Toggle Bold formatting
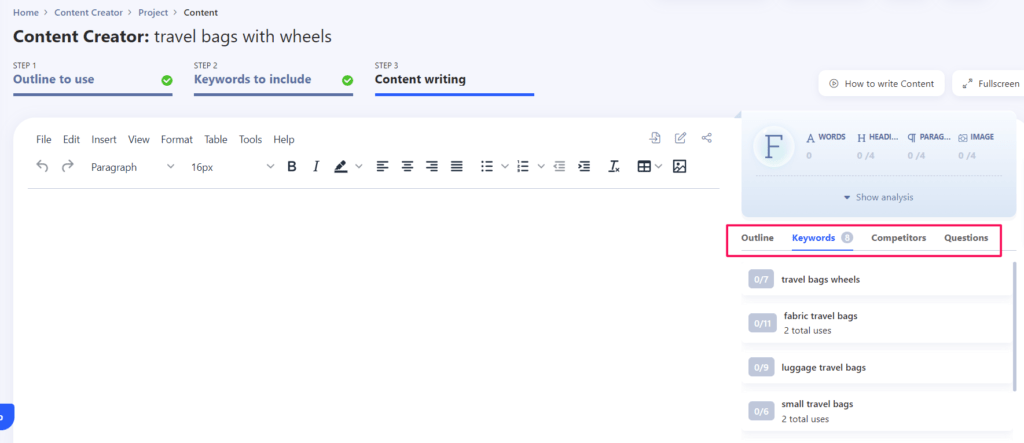Viewport: 1024px width, 443px height. click(x=292, y=167)
